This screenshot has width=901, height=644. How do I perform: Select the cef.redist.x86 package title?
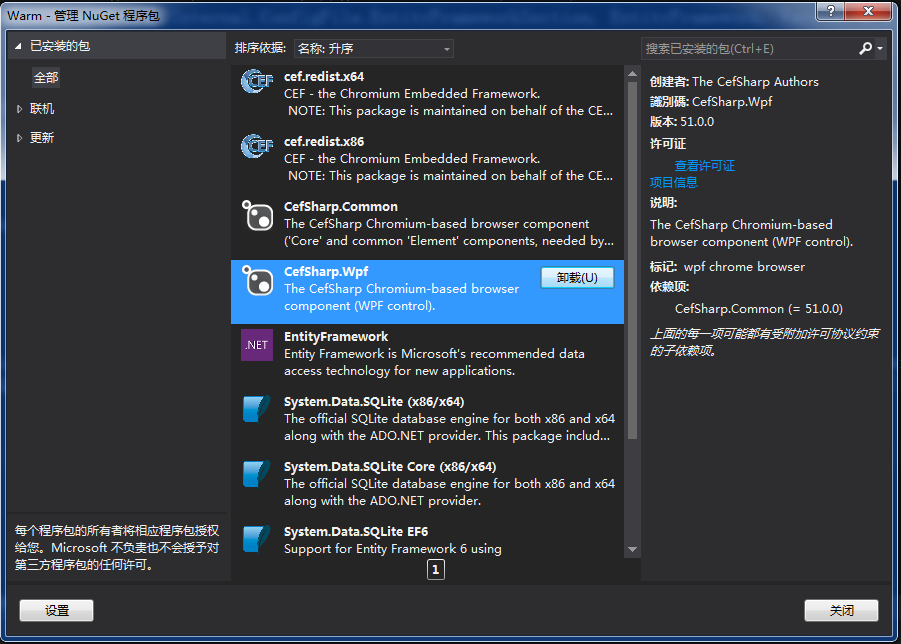pyautogui.click(x=324, y=141)
